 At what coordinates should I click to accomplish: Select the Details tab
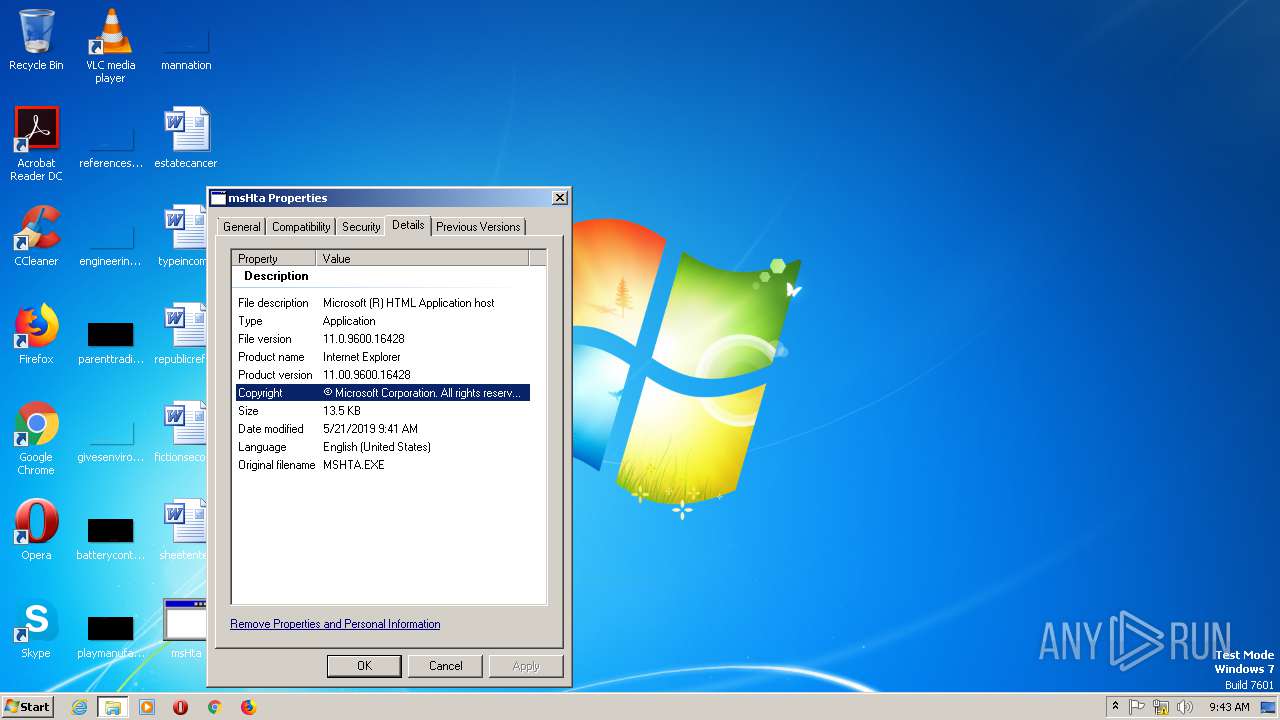[408, 225]
